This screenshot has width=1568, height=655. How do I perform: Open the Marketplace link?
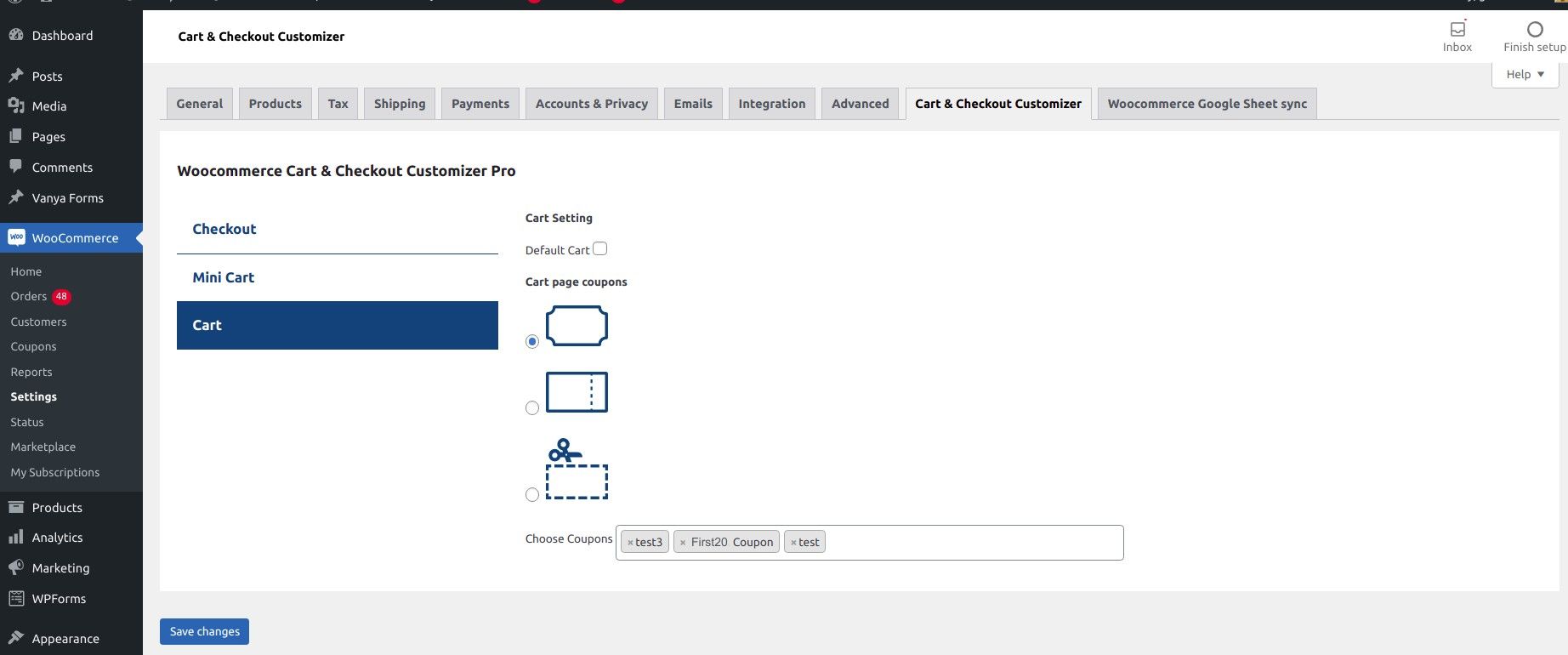tap(43, 447)
